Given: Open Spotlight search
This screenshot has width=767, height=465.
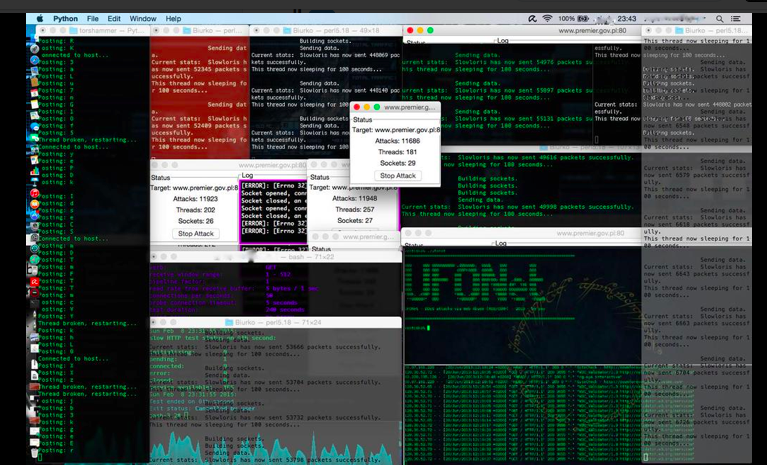Looking at the screenshot, I should [720, 19].
